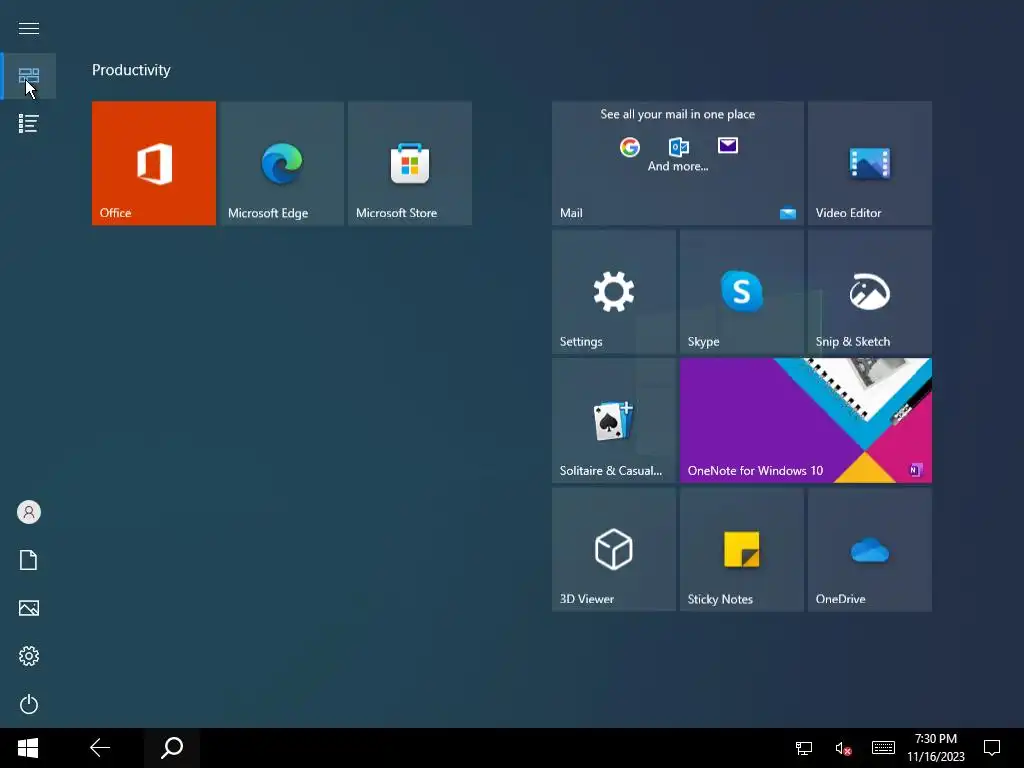
Task: Expand the hamburger menu at top left
Action: click(29, 28)
